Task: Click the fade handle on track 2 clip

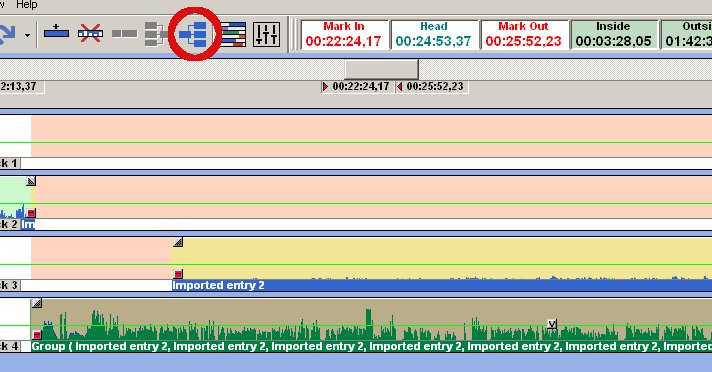Action: (x=31, y=181)
